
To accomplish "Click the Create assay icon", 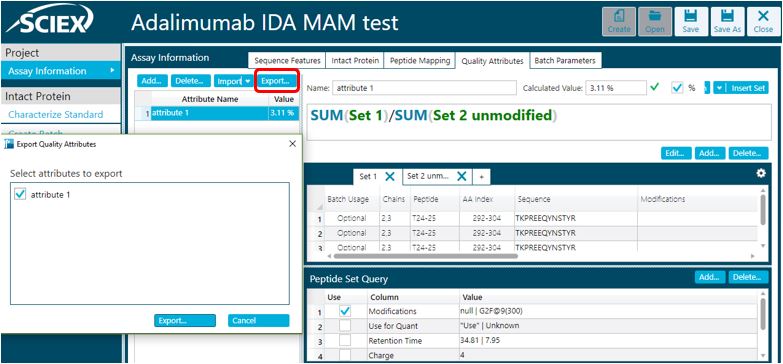I will click(619, 21).
